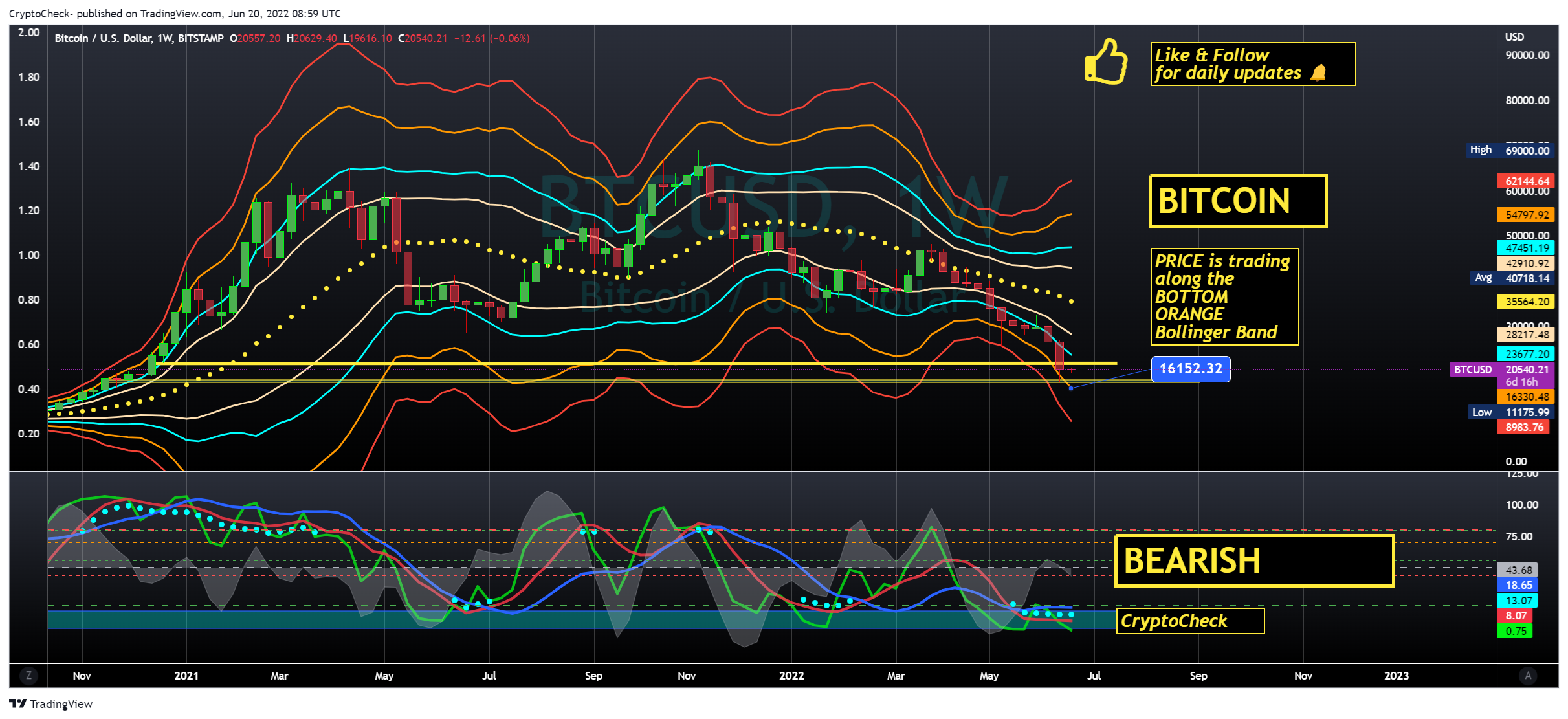This screenshot has width=1568, height=719.
Task: Click the Low 11175.99 label
Action: coord(1510,412)
